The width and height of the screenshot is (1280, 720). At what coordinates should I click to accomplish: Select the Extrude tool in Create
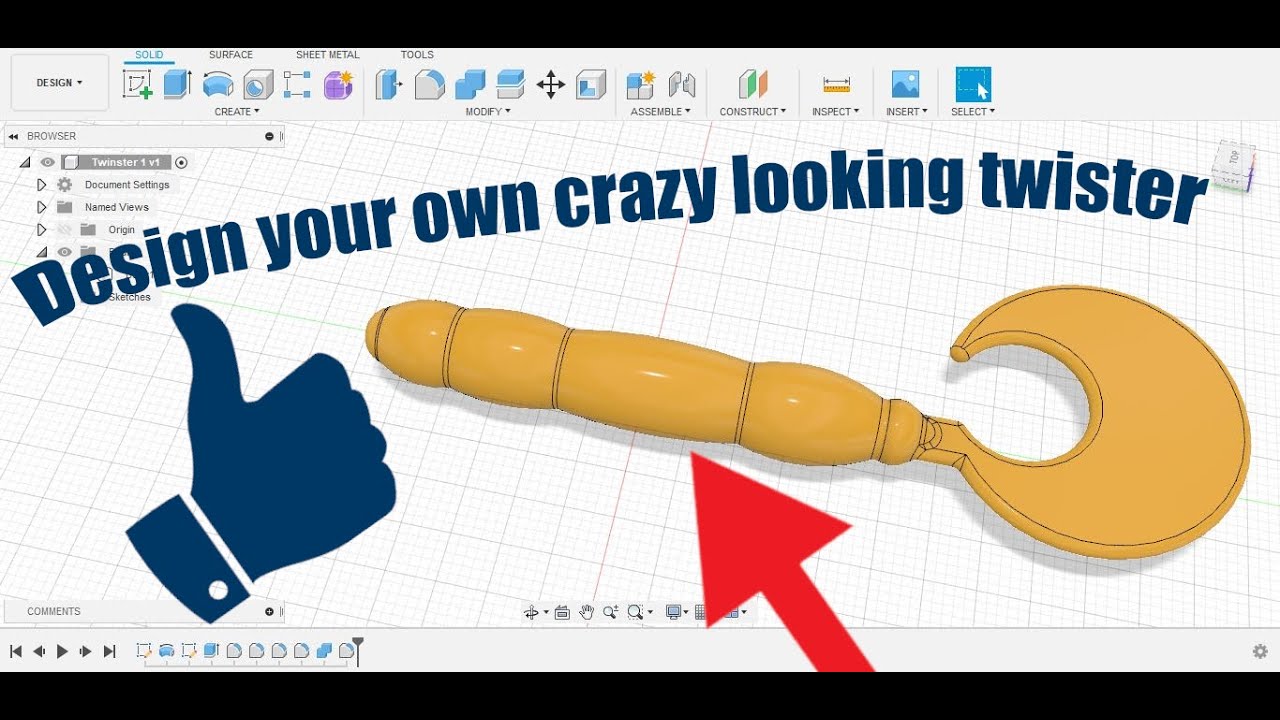tap(177, 84)
